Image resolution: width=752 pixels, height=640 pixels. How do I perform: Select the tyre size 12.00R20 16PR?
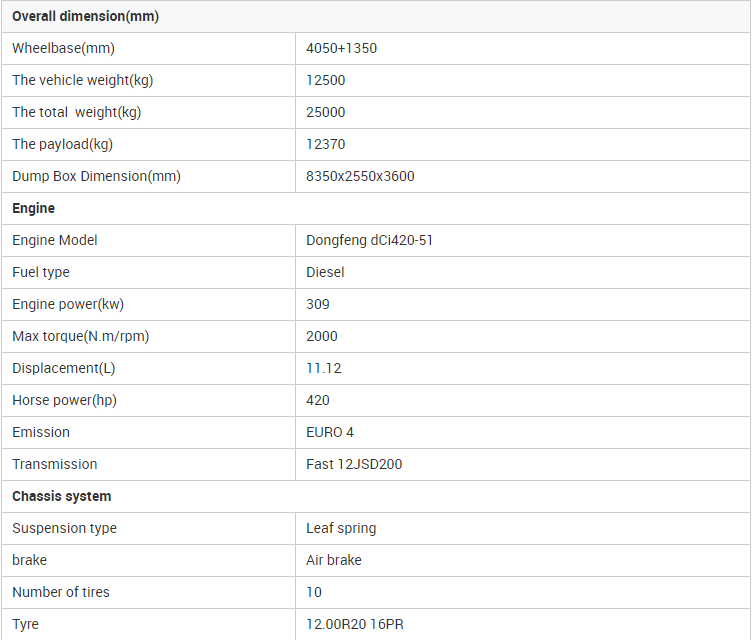tap(355, 624)
